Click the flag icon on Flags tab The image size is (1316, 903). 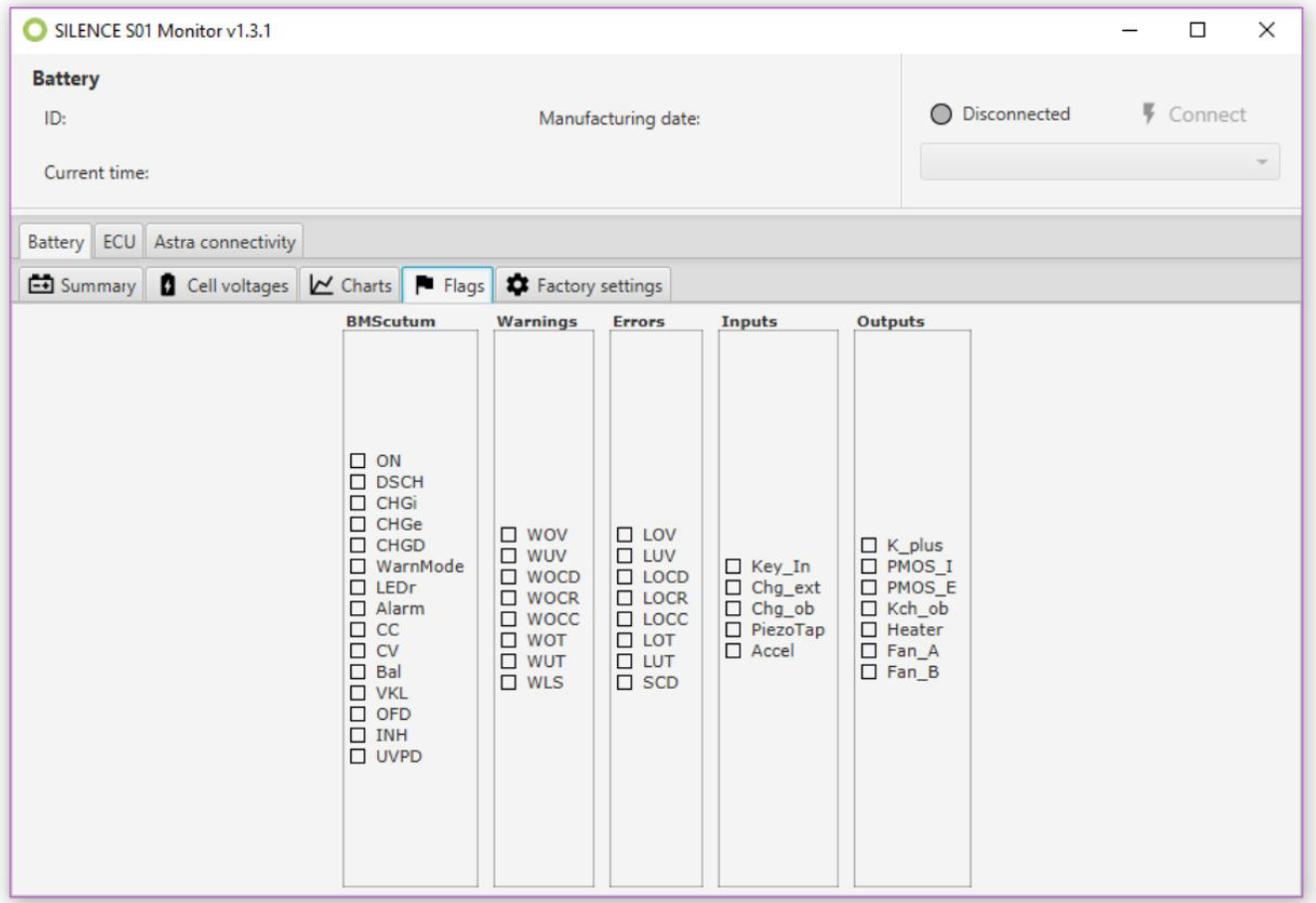(x=424, y=285)
